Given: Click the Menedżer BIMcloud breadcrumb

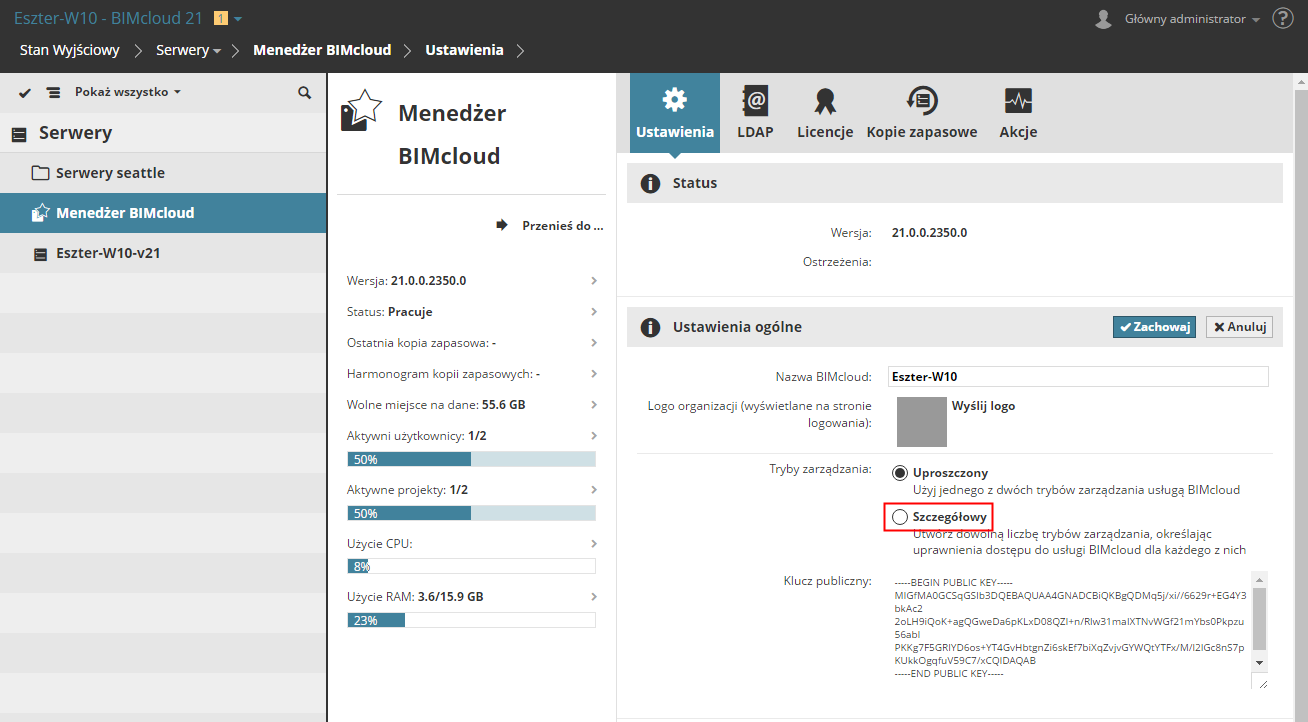Looking at the screenshot, I should click(x=322, y=50).
